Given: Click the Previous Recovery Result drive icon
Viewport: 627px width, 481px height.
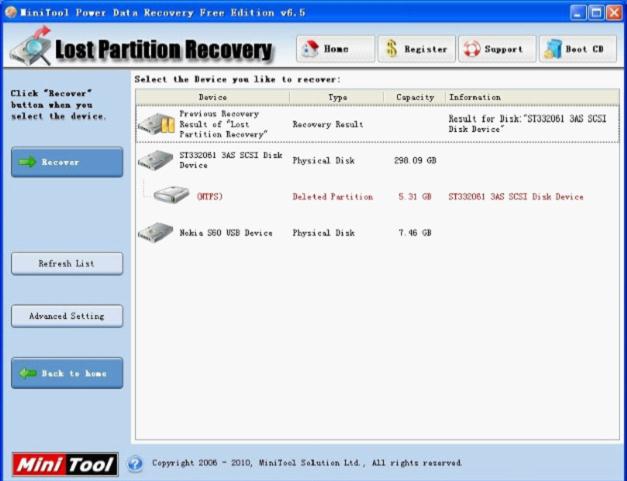Looking at the screenshot, I should point(156,124).
